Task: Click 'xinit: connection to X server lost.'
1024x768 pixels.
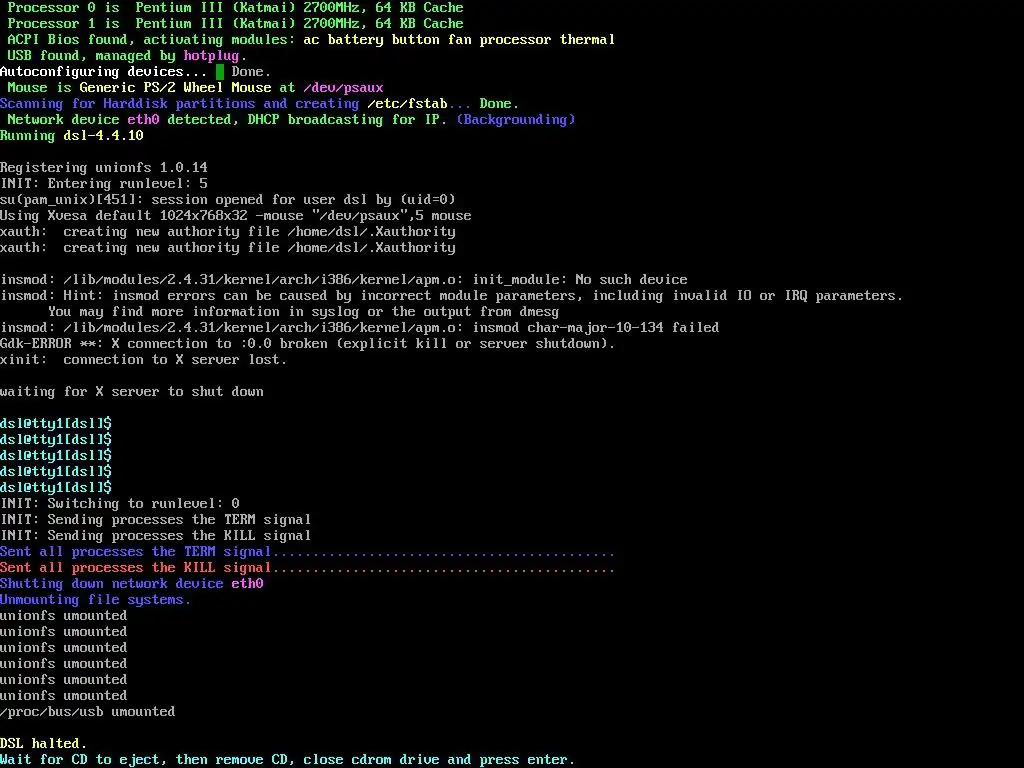Action: pos(143,360)
